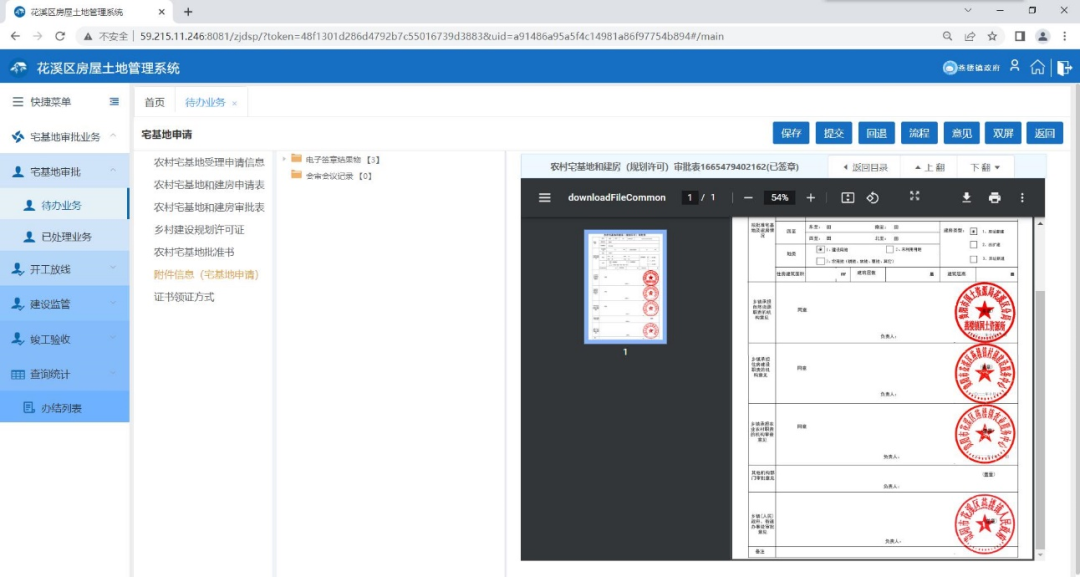
Task: Click the fit to page icon
Action: pos(848,198)
